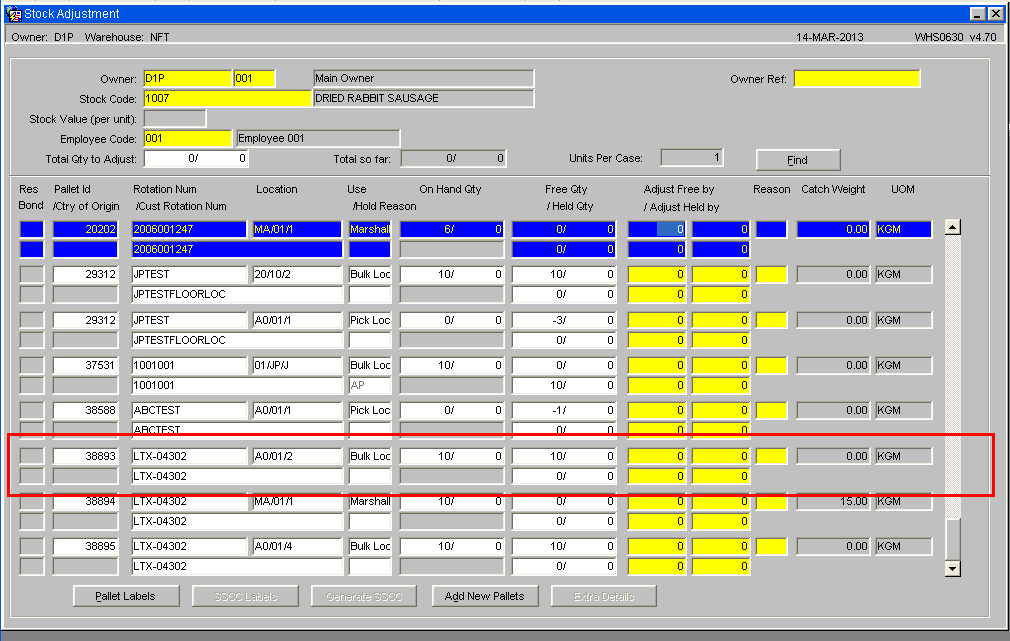The height and width of the screenshot is (641, 1010).
Task: Select pallet Id 38588 cell
Action: [85, 410]
